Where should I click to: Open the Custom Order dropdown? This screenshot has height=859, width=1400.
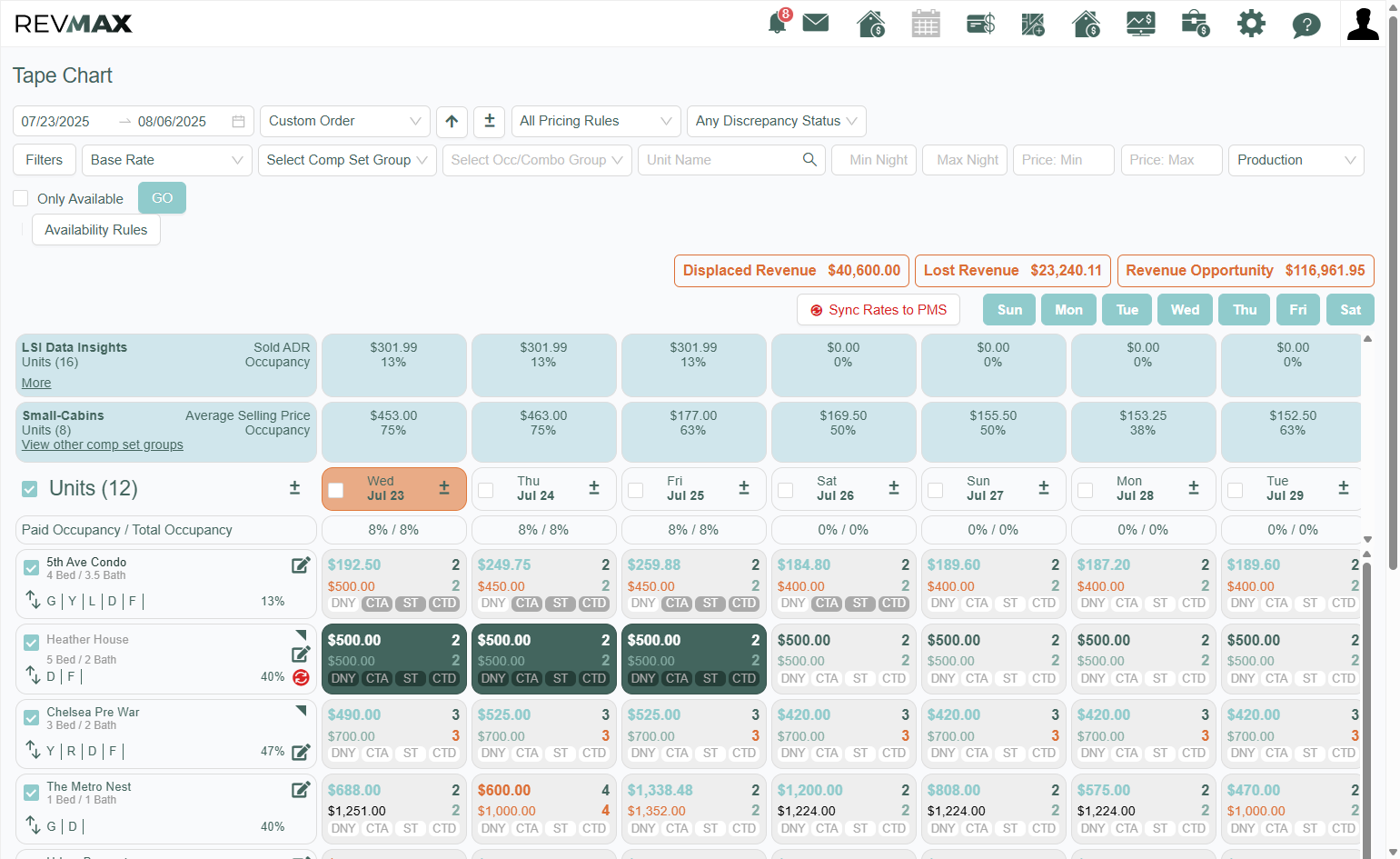click(345, 121)
